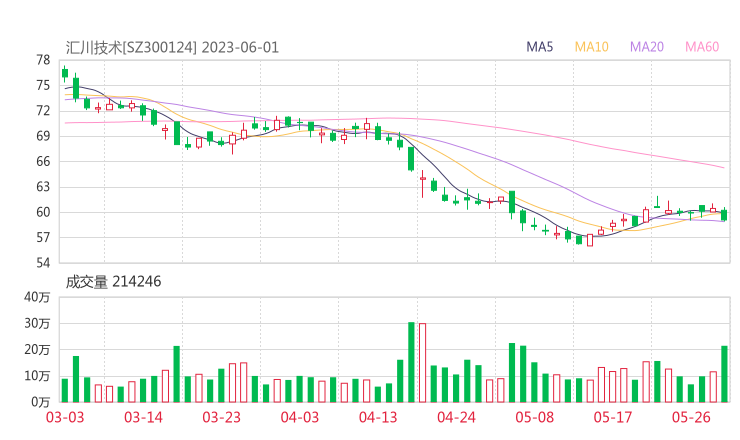Click the 75 price axis label
740x440 pixels.
tap(43, 85)
